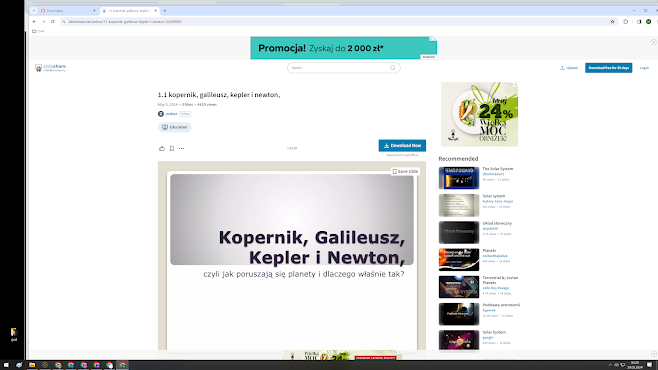Screen dimensions: 658x370
Task: Click the Terrestrial & Jovian Planets title
Action: pos(500,280)
